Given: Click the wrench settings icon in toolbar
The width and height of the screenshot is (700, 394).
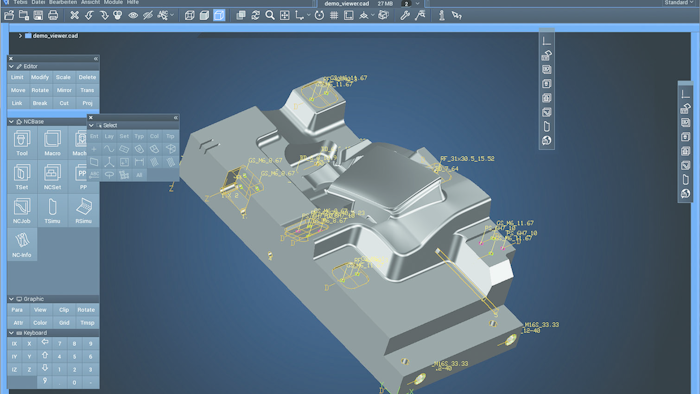Looking at the screenshot, I should (405, 16).
